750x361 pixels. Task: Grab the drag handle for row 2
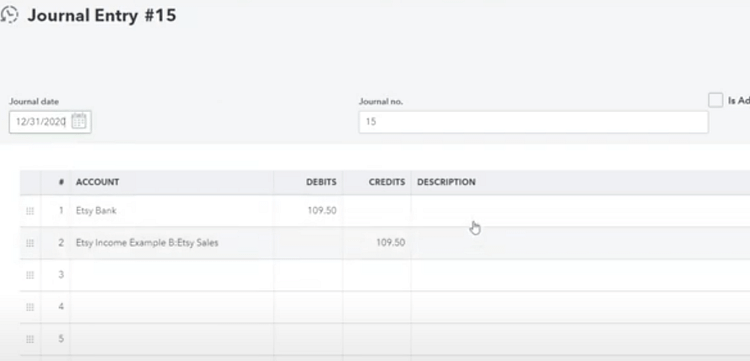[x=30, y=243]
